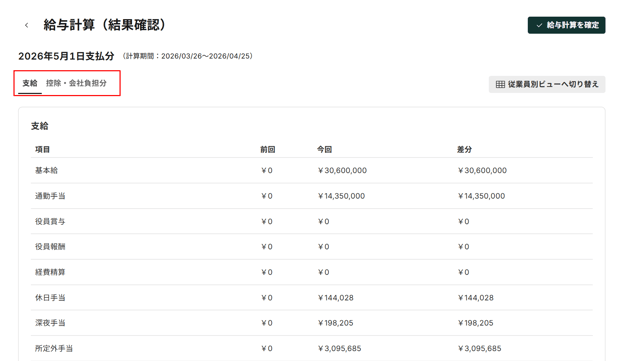
Task: Click 今回 value ¥30,600,000 for 基本給
Action: pos(342,171)
